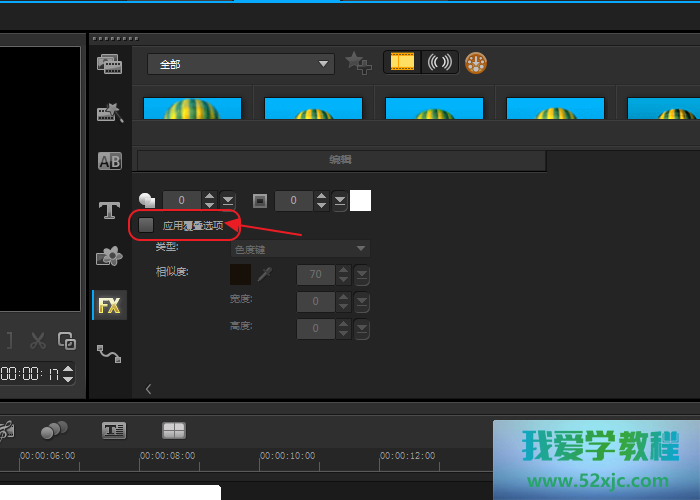Click the white border color swatch

pyautogui.click(x=360, y=201)
